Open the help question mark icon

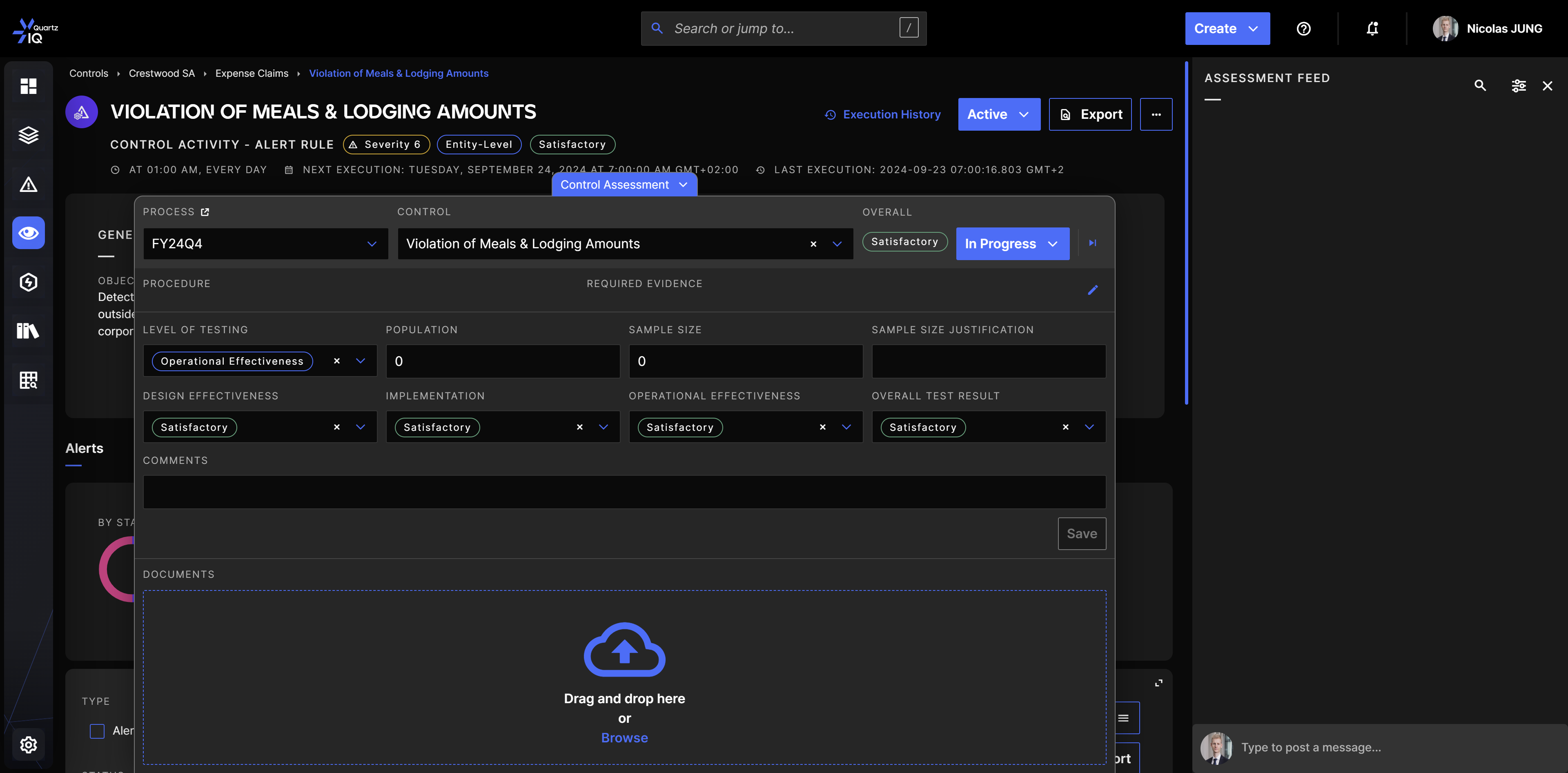1303,29
